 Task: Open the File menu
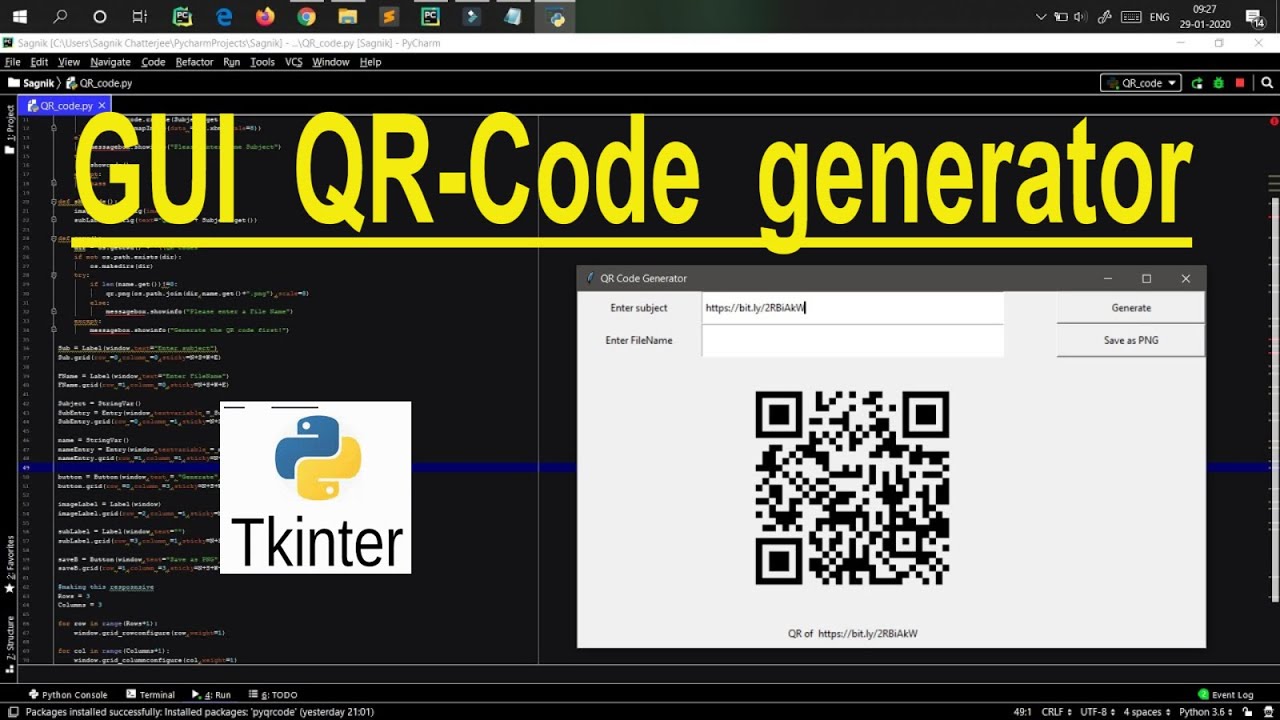click(x=12, y=62)
